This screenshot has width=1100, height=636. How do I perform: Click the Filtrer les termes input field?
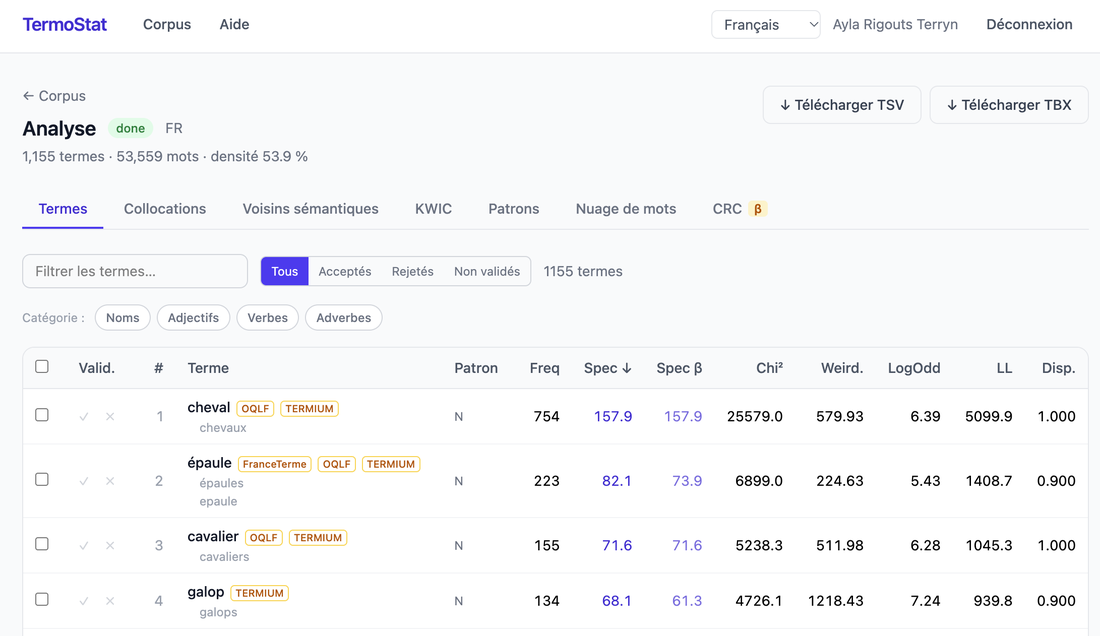click(135, 271)
